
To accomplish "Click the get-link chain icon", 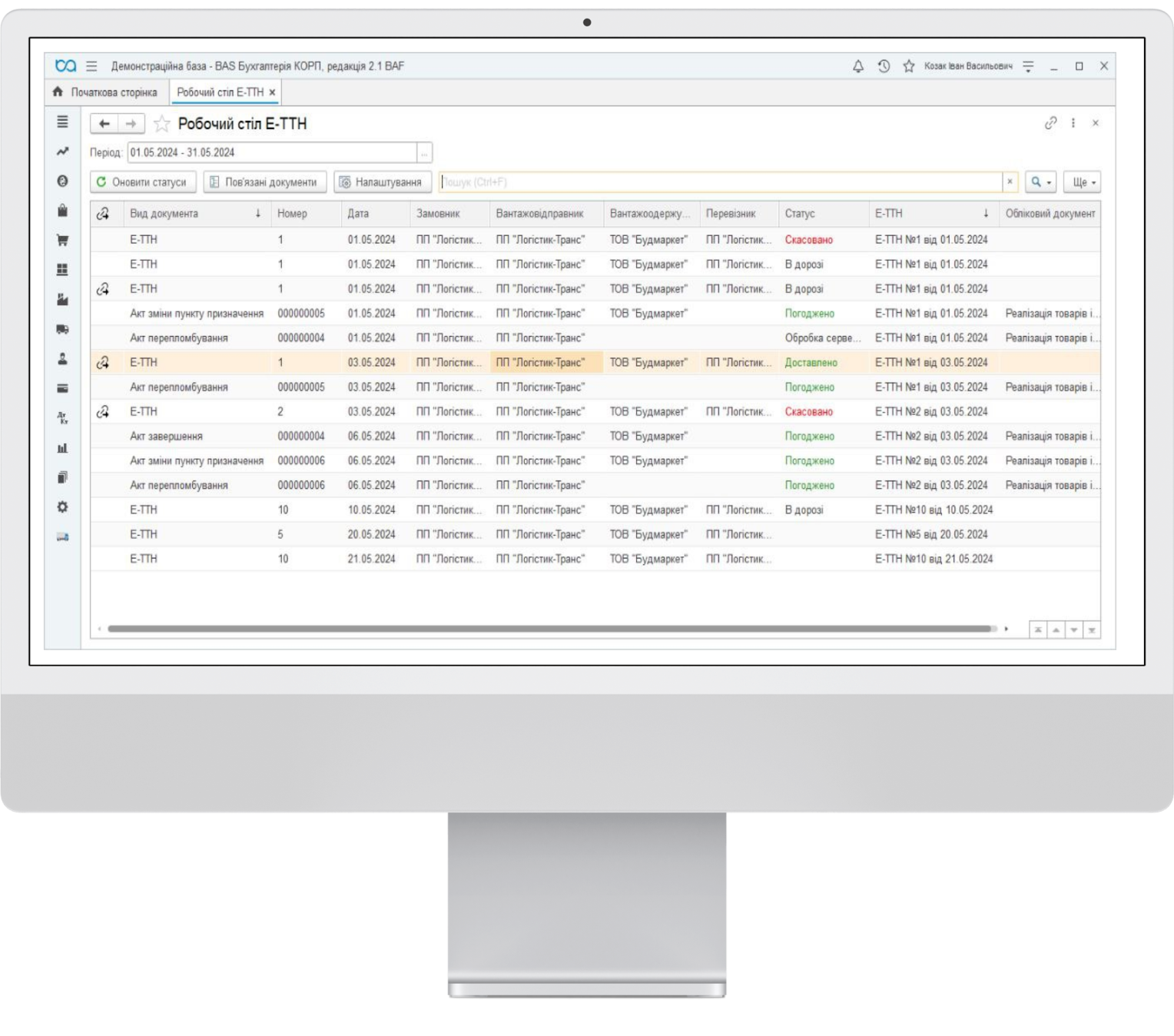I will point(1050,123).
